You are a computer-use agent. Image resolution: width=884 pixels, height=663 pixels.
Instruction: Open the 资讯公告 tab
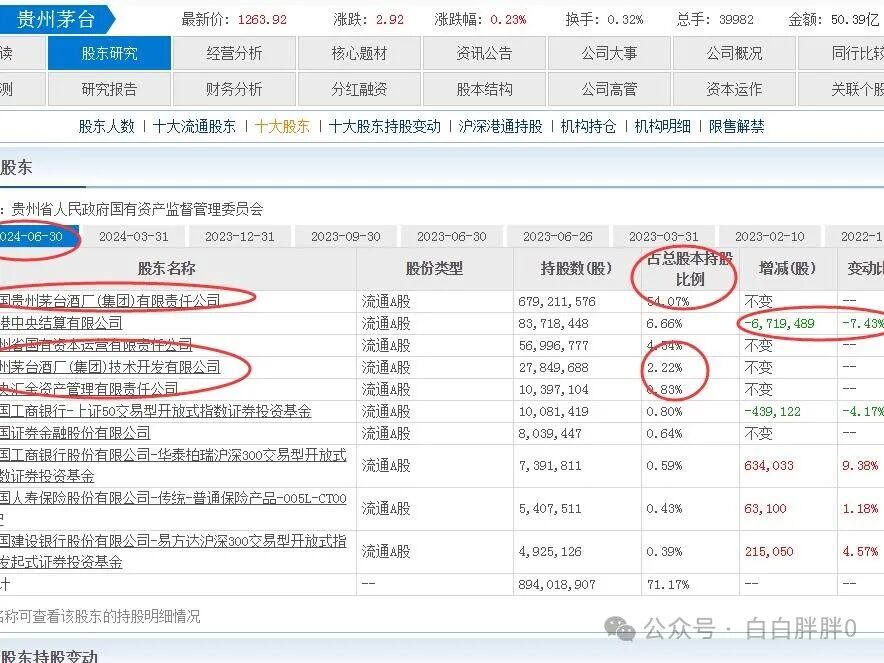point(484,54)
